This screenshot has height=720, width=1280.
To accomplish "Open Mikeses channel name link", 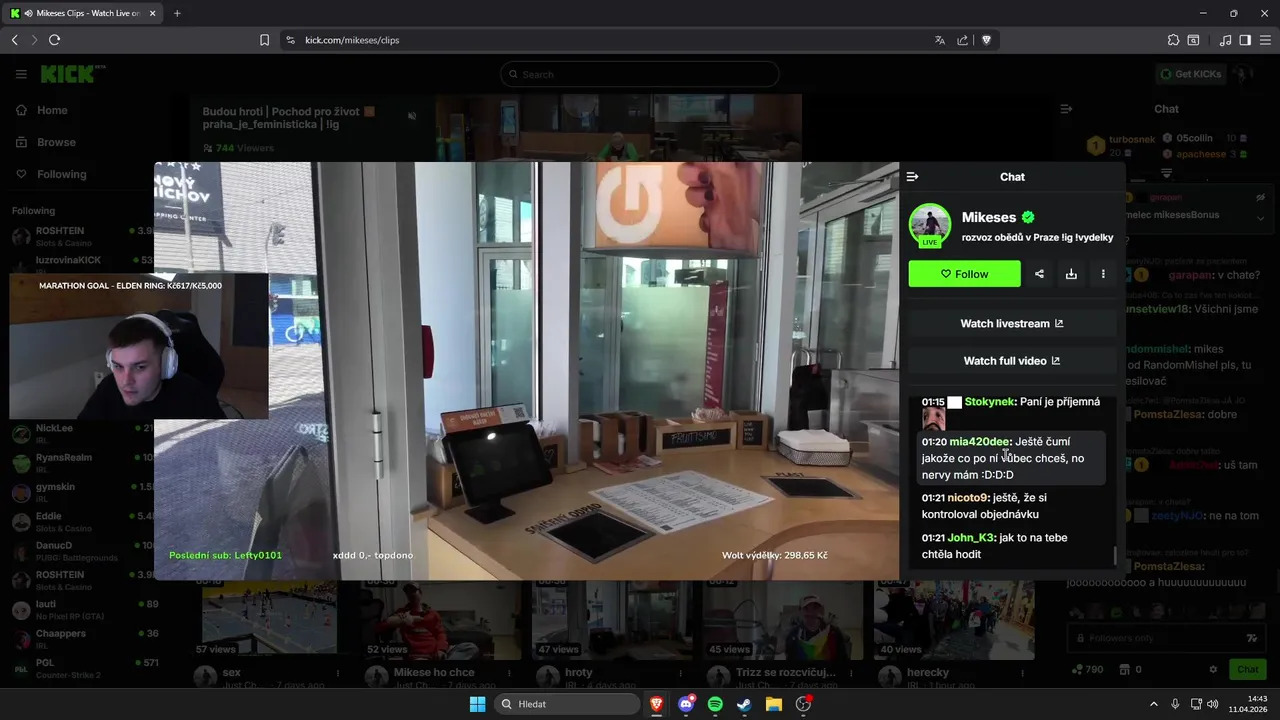I will tap(988, 217).
